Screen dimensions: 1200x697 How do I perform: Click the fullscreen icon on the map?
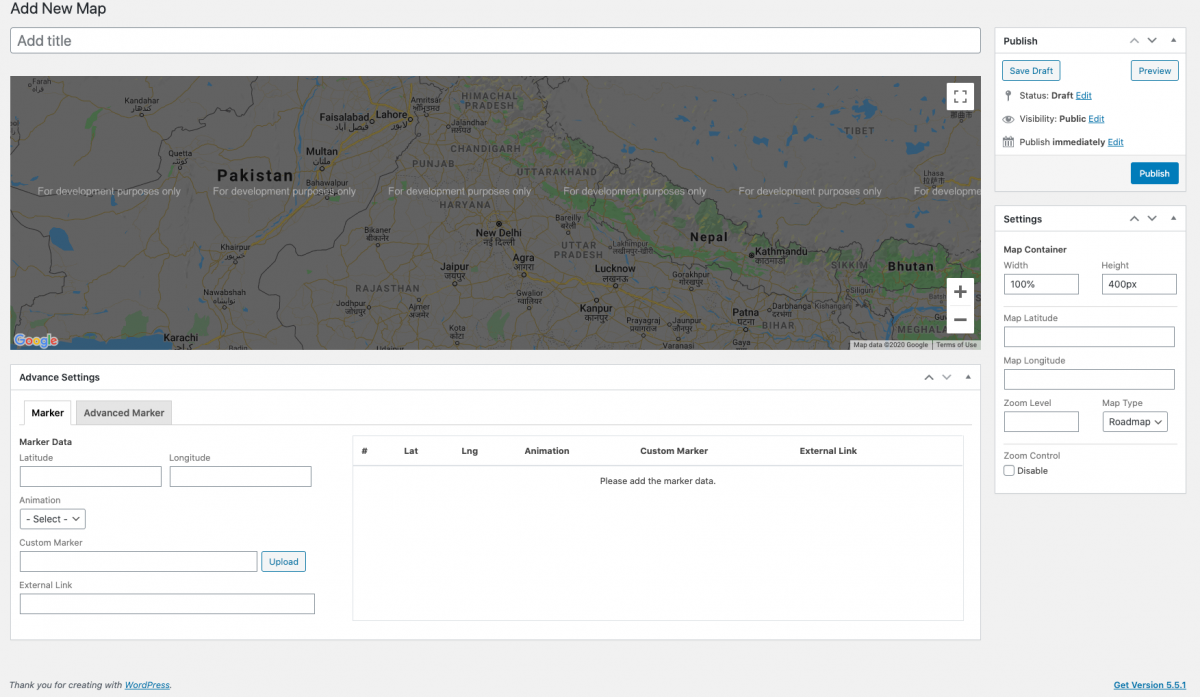[x=959, y=96]
